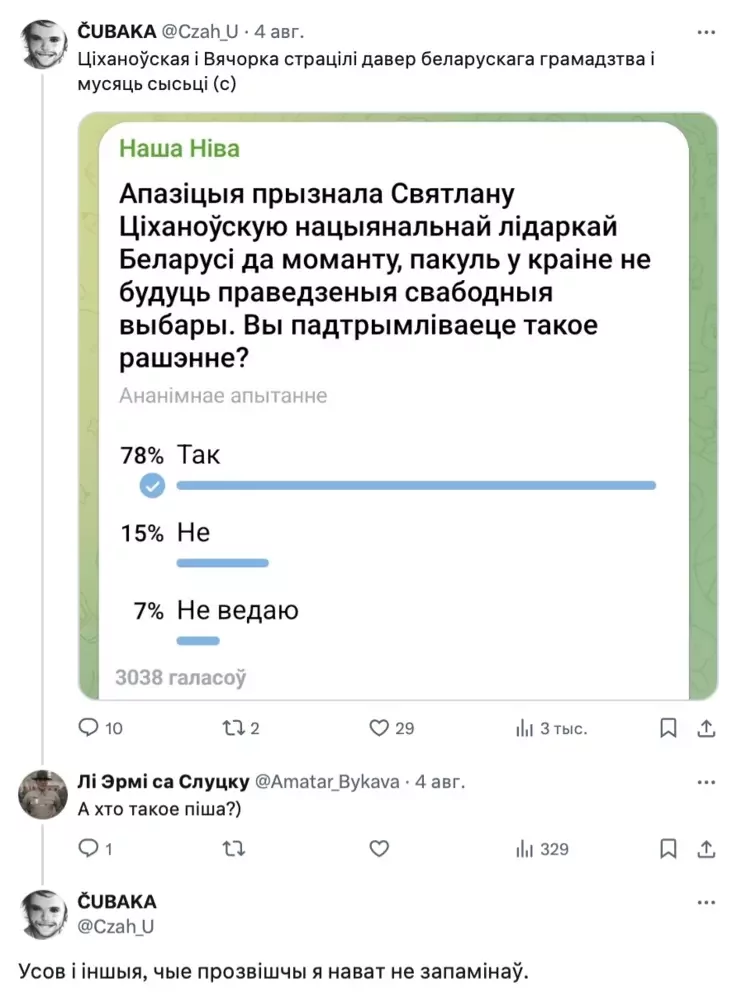Retweet the ČUBAKA poll tweet
The height and width of the screenshot is (996, 732).
pyautogui.click(x=241, y=728)
